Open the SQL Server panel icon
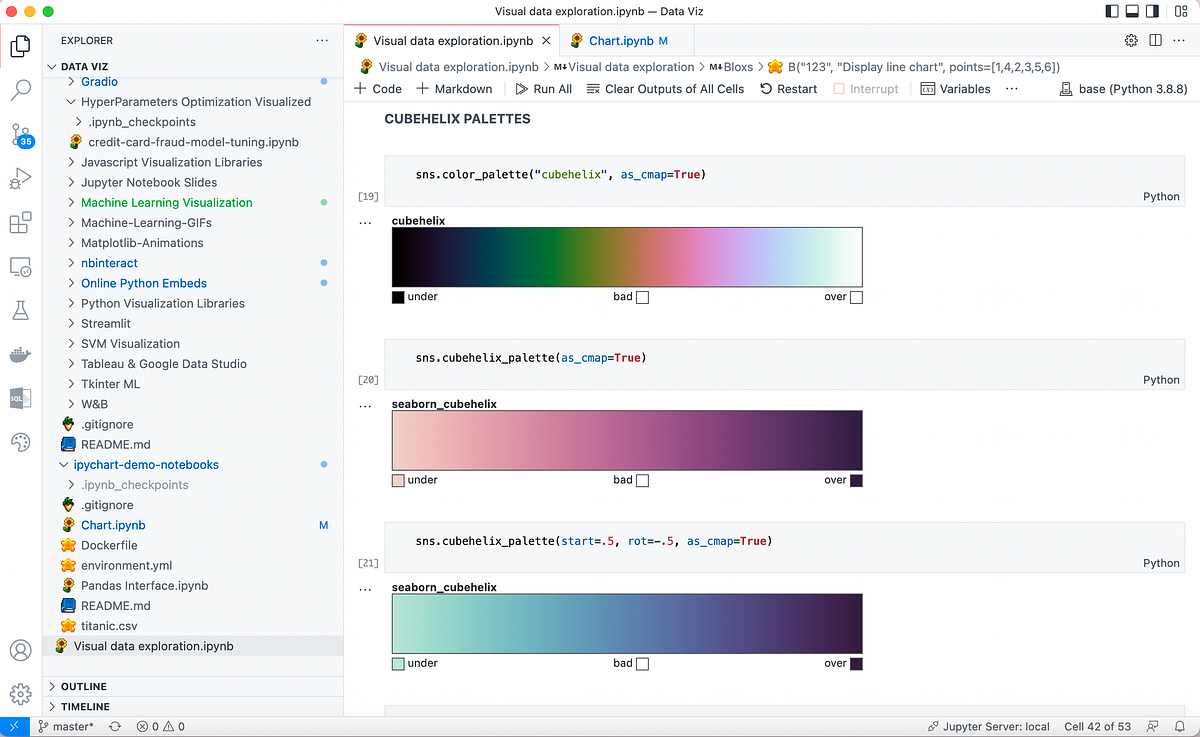Viewport: 1200px width, 737px height. 20,398
